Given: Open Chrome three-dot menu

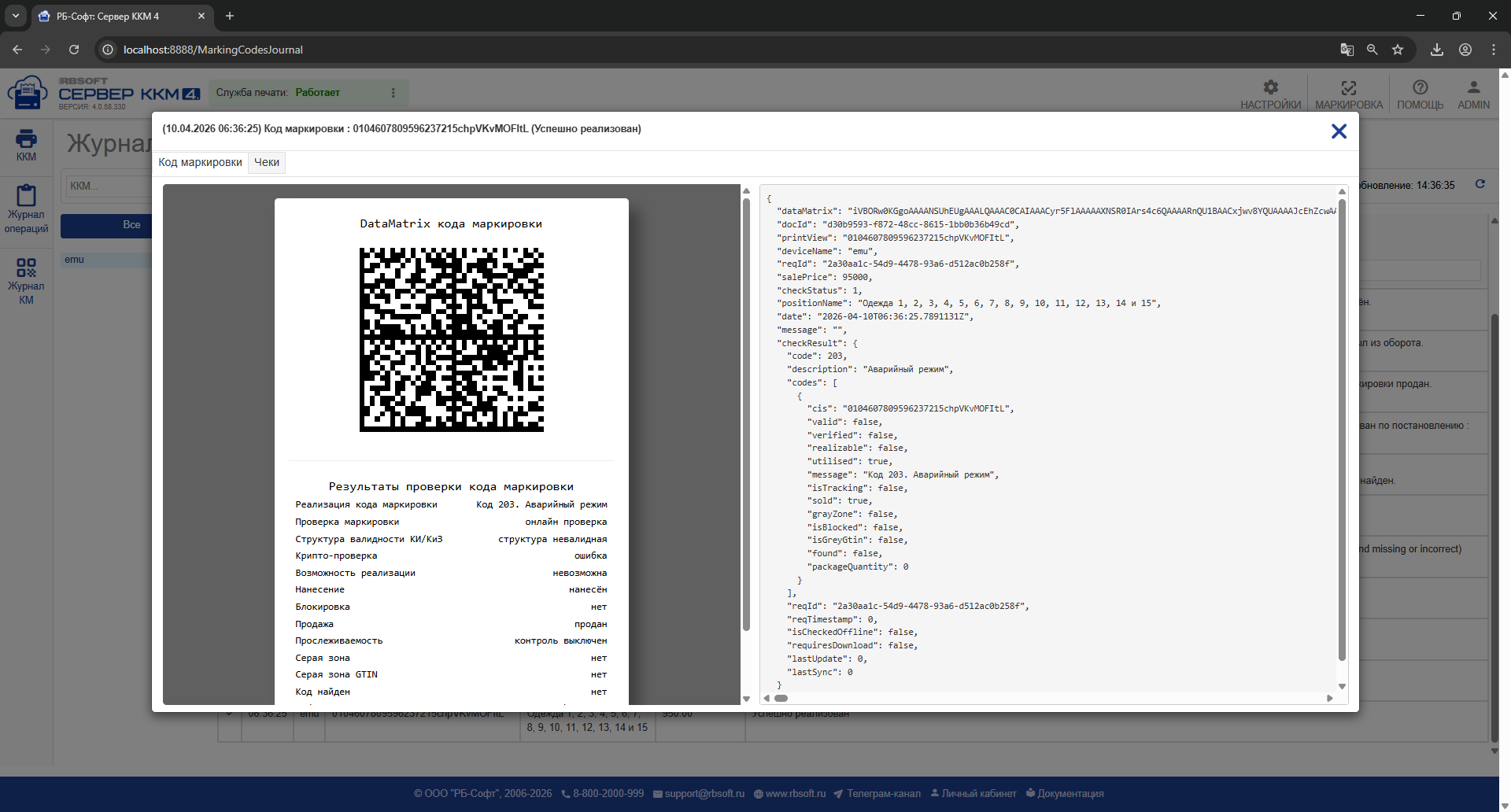Looking at the screenshot, I should pyautogui.click(x=1494, y=50).
